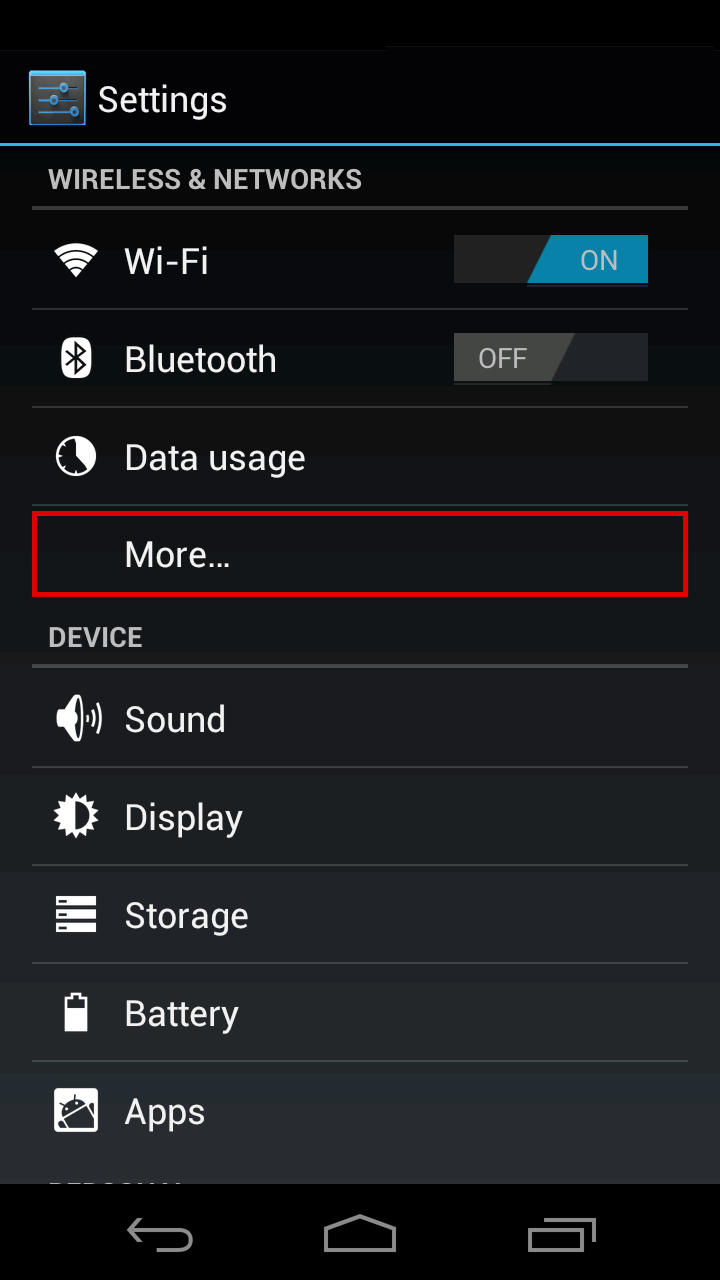Tap the Wi-Fi signal icon
Image resolution: width=720 pixels, height=1280 pixels.
76,260
